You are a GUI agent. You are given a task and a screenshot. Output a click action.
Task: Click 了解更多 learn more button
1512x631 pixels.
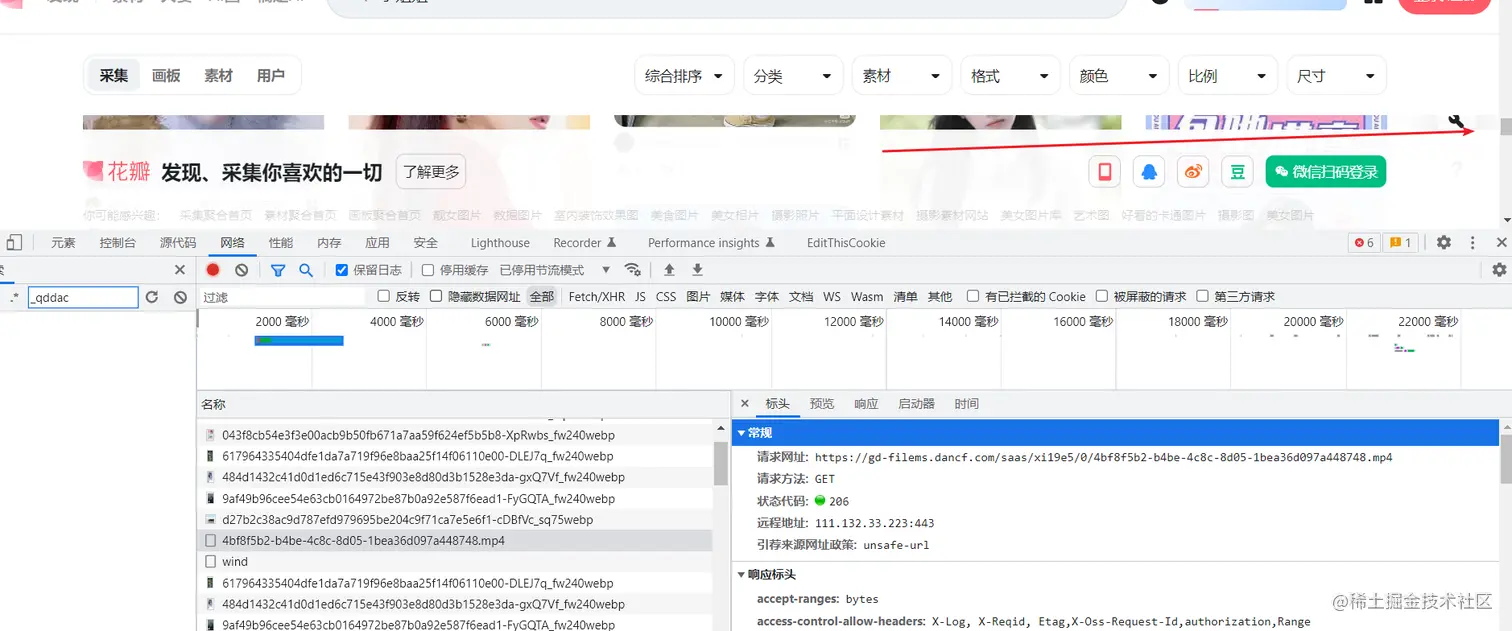tap(431, 172)
